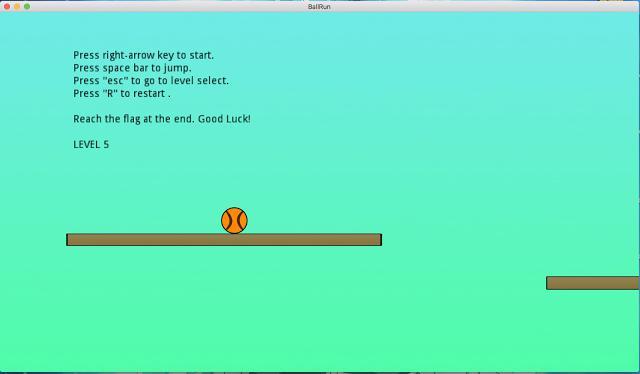The image size is (640, 374).
Task: Click the quoted "esc" word in instructions
Action: click(115, 80)
